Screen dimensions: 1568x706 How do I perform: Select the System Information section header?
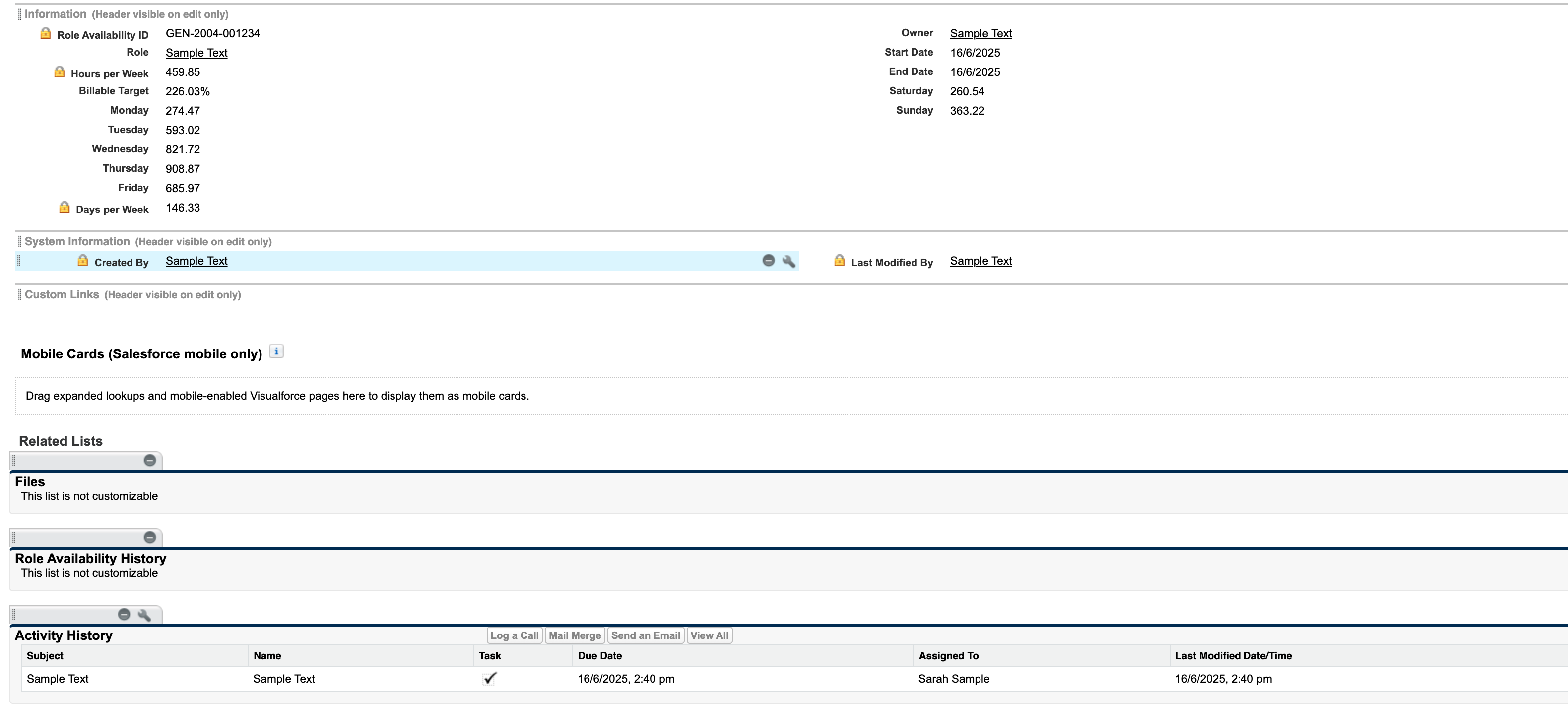(x=77, y=241)
